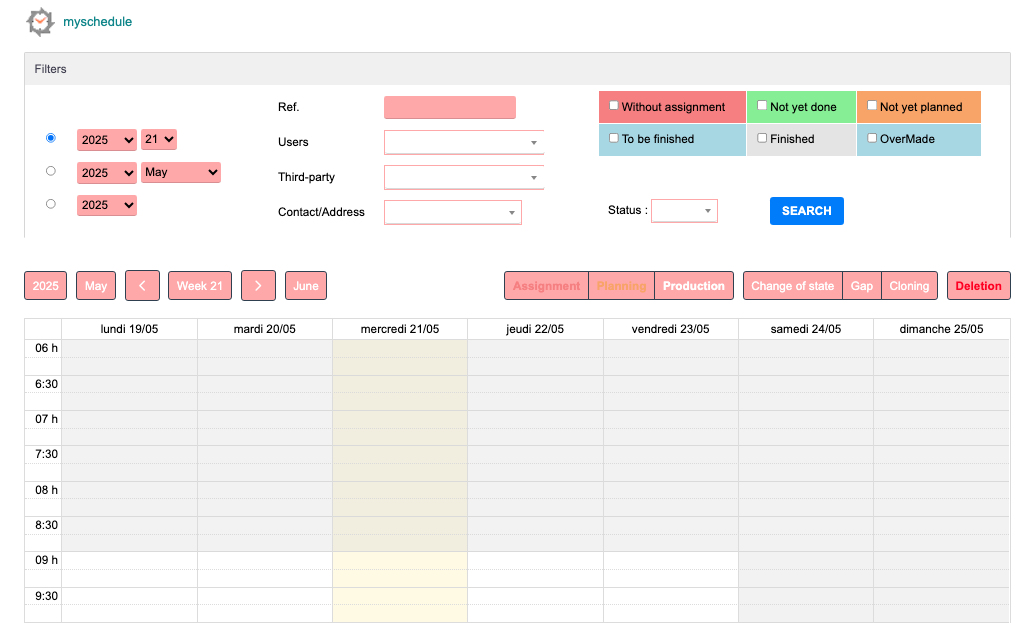The height and width of the screenshot is (623, 1031).
Task: Click the Cloning button
Action: click(909, 286)
